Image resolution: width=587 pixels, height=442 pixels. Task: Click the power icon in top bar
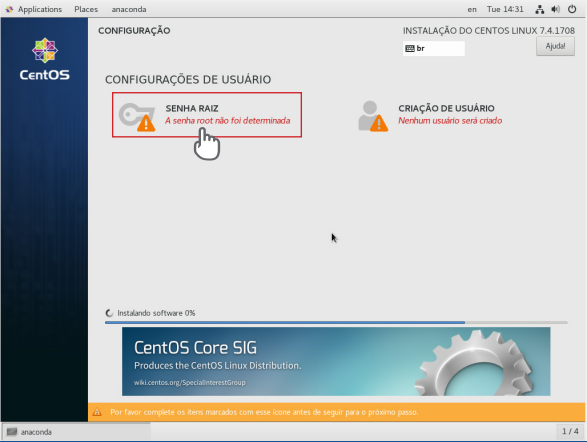[572, 9]
